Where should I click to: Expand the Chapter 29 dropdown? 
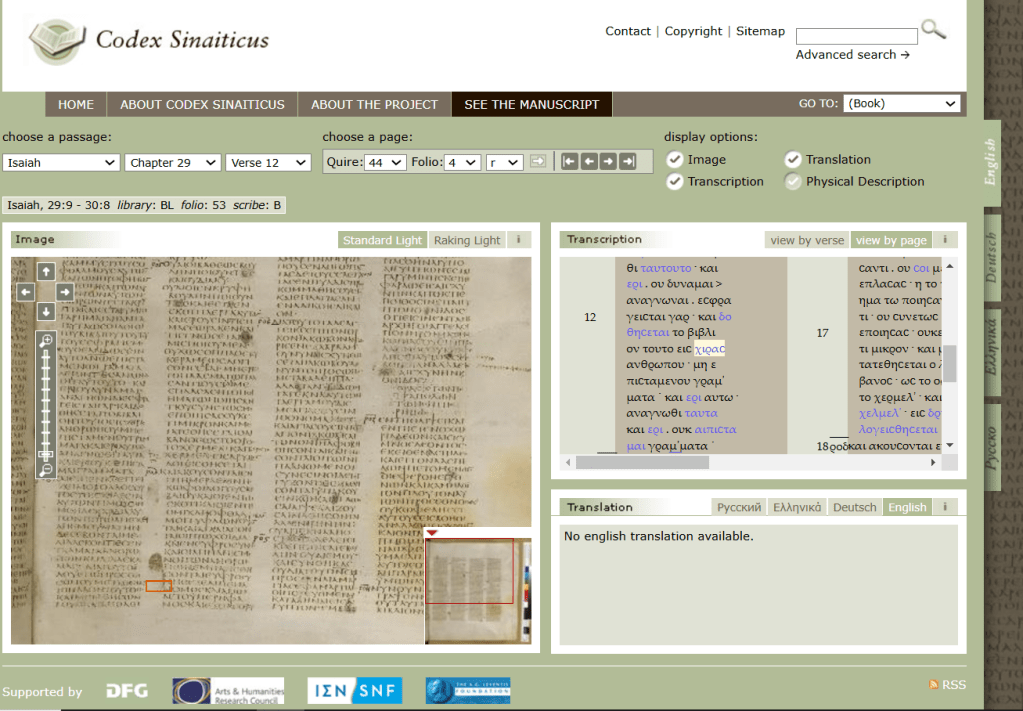[172, 163]
